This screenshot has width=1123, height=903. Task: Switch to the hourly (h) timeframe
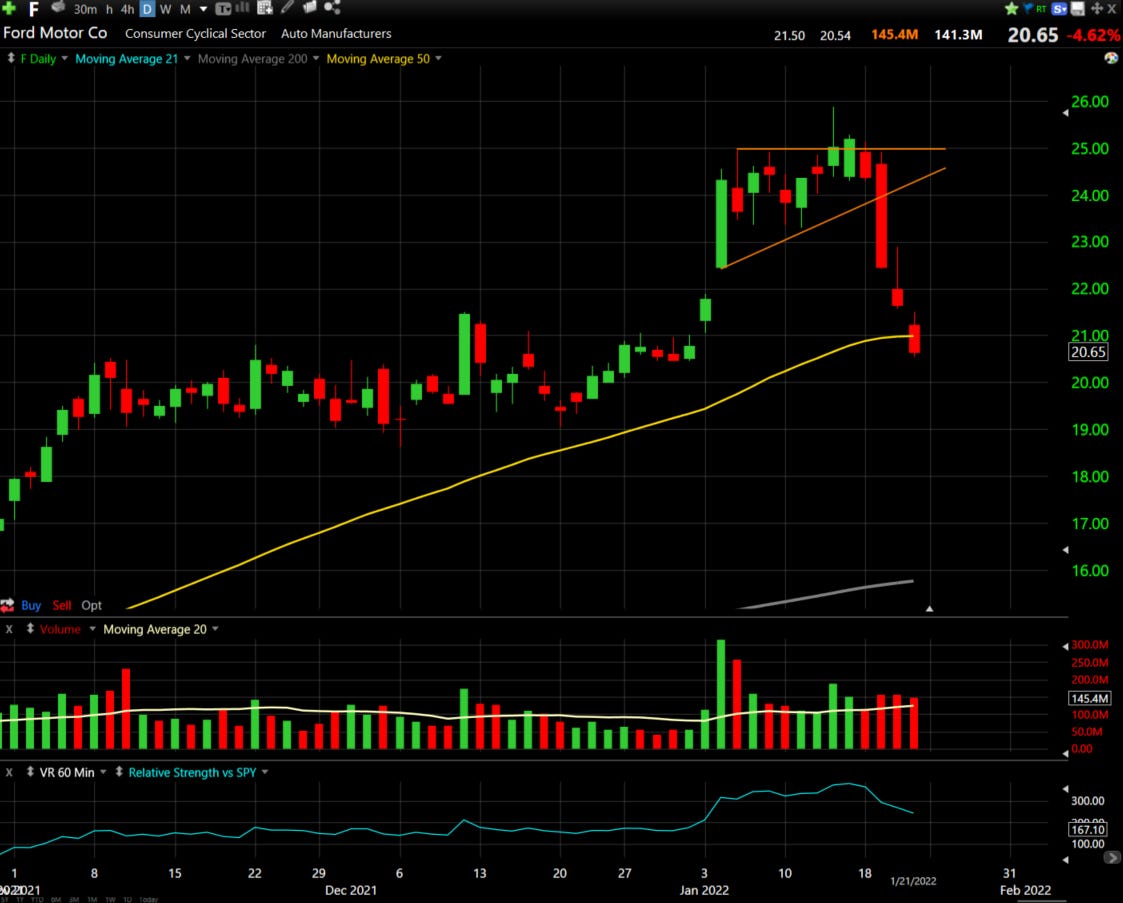109,9
